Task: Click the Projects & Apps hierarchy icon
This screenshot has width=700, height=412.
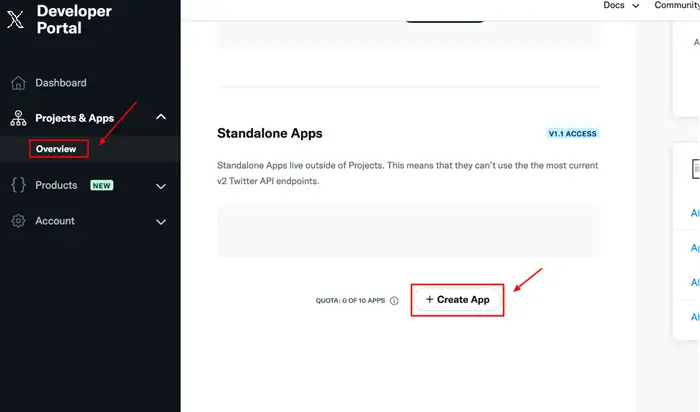Action: coord(18,118)
